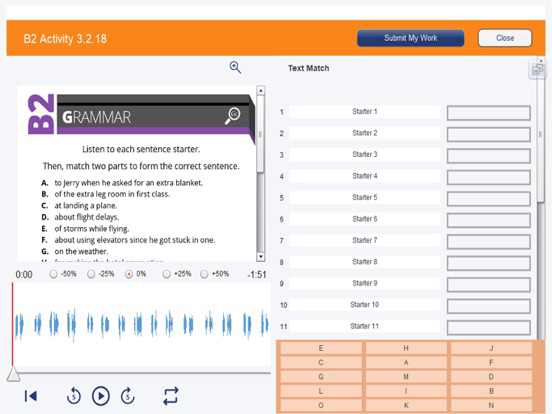Image resolution: width=552 pixels, height=414 pixels.
Task: Click inside the audio waveform display
Action: coord(142,324)
